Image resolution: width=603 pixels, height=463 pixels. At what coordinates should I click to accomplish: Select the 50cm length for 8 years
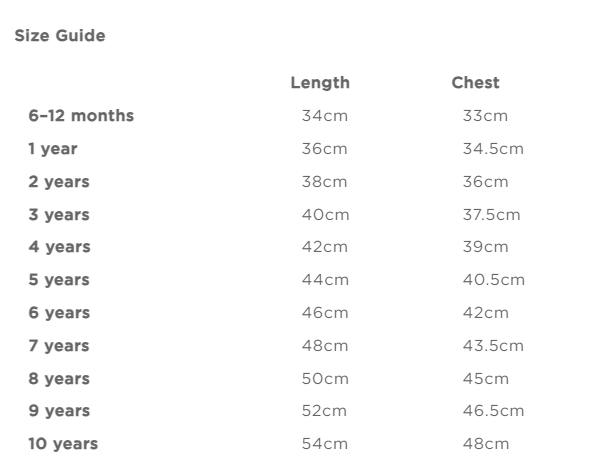325,379
